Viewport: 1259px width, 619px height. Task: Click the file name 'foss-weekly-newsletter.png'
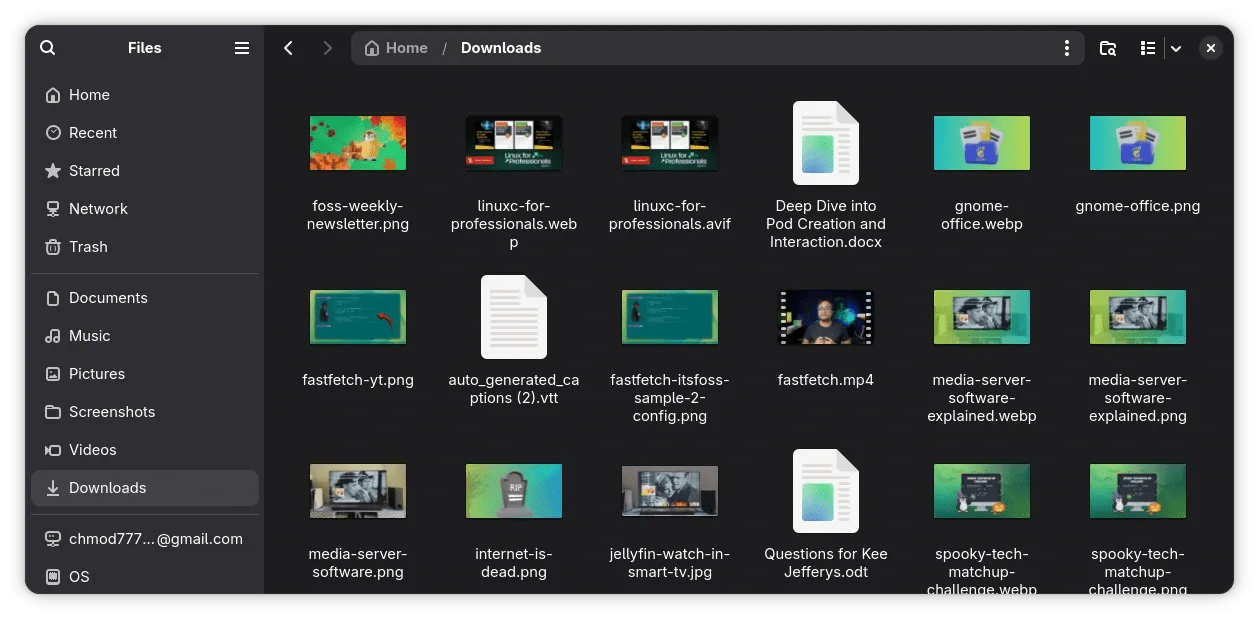coord(358,215)
